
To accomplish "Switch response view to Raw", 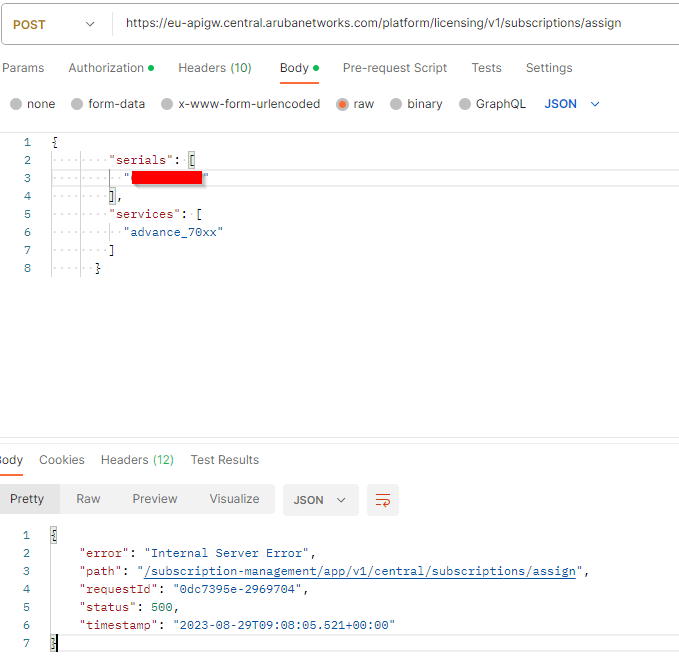I will pos(88,499).
